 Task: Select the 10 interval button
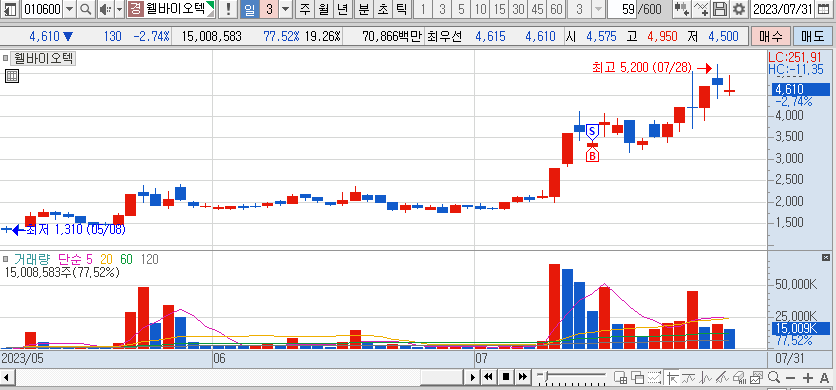tap(480, 9)
